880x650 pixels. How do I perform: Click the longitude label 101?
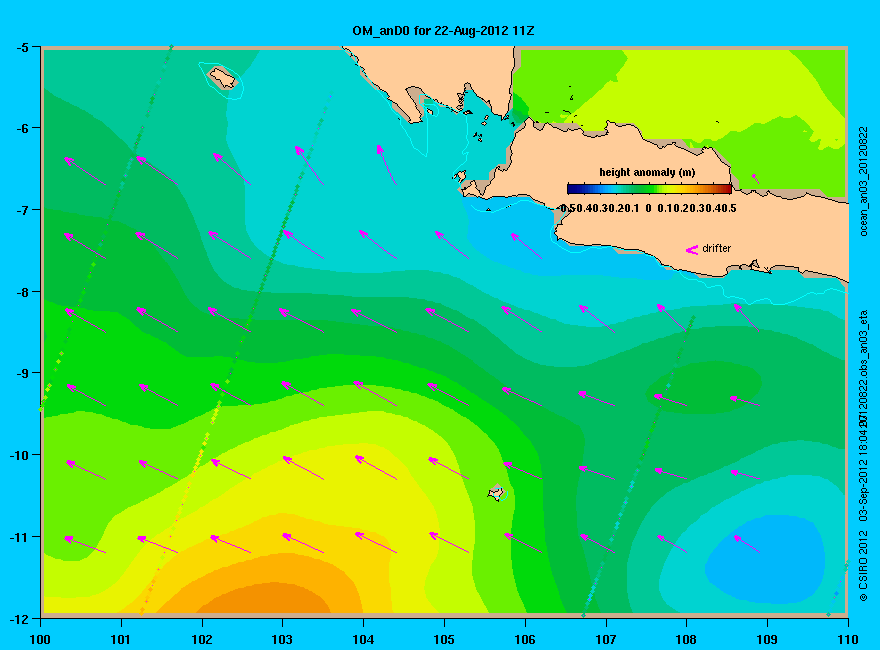121,639
